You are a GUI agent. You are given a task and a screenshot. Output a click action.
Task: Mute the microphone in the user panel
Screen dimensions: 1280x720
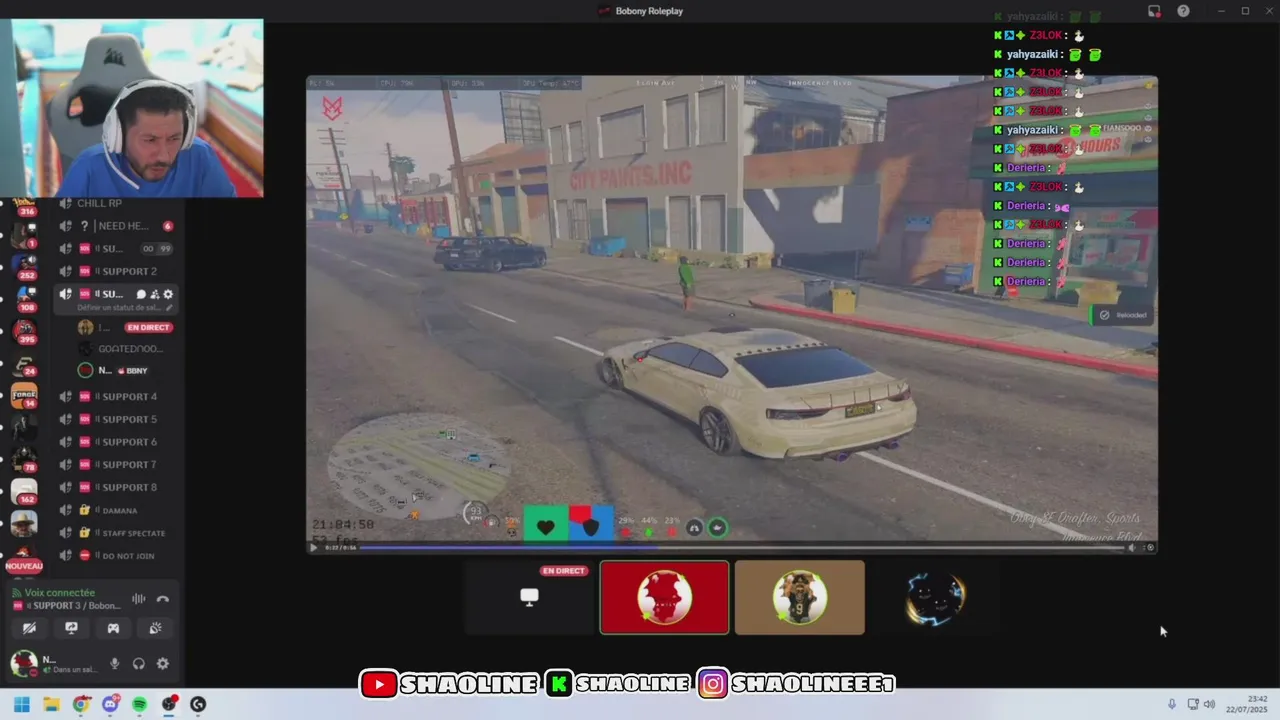115,663
